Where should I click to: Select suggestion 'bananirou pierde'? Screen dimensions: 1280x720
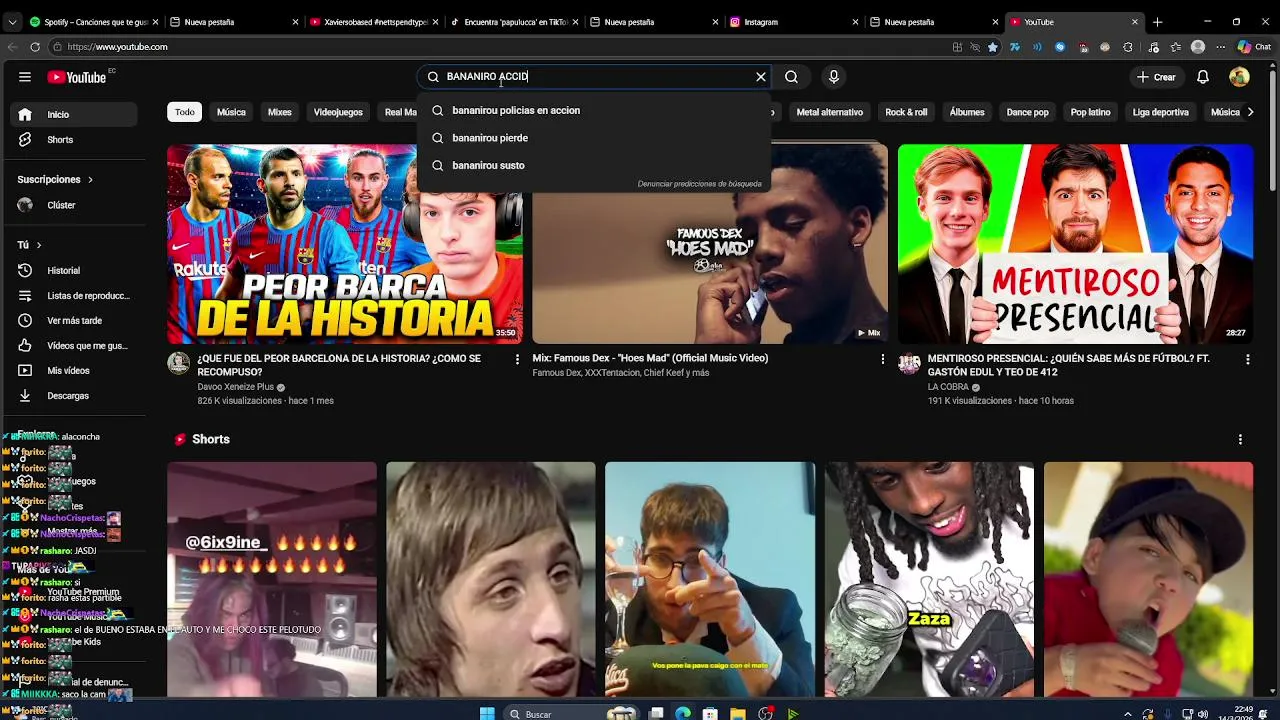click(x=594, y=138)
